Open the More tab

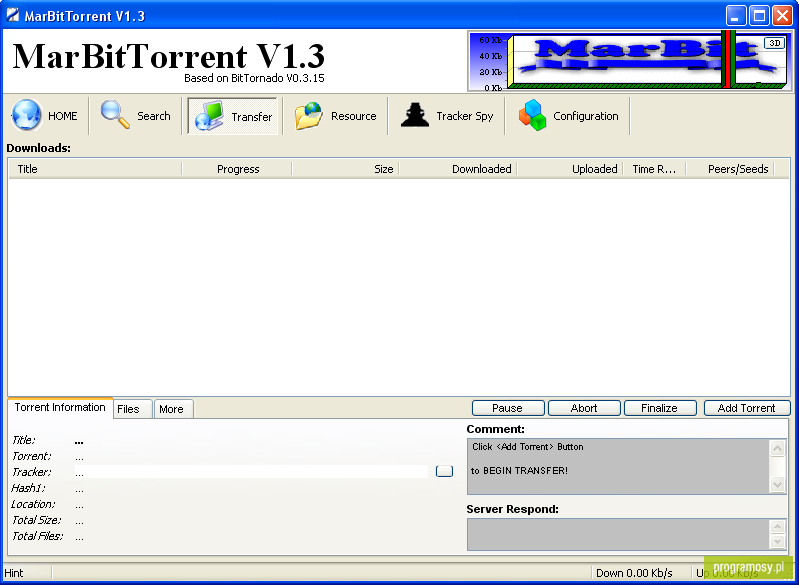(173, 409)
